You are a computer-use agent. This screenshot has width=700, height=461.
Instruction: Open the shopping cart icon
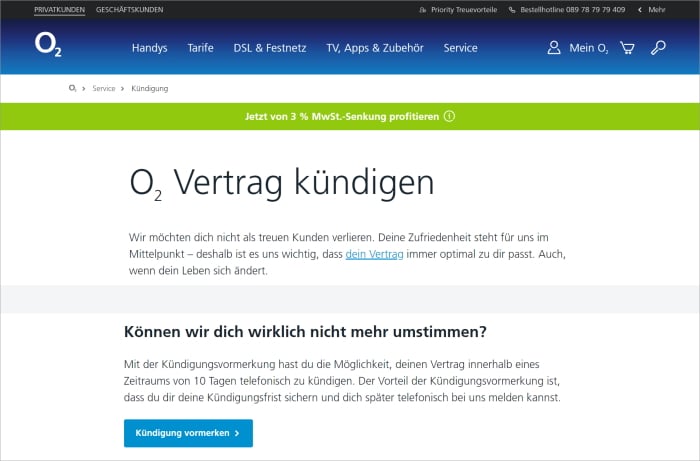[x=627, y=48]
